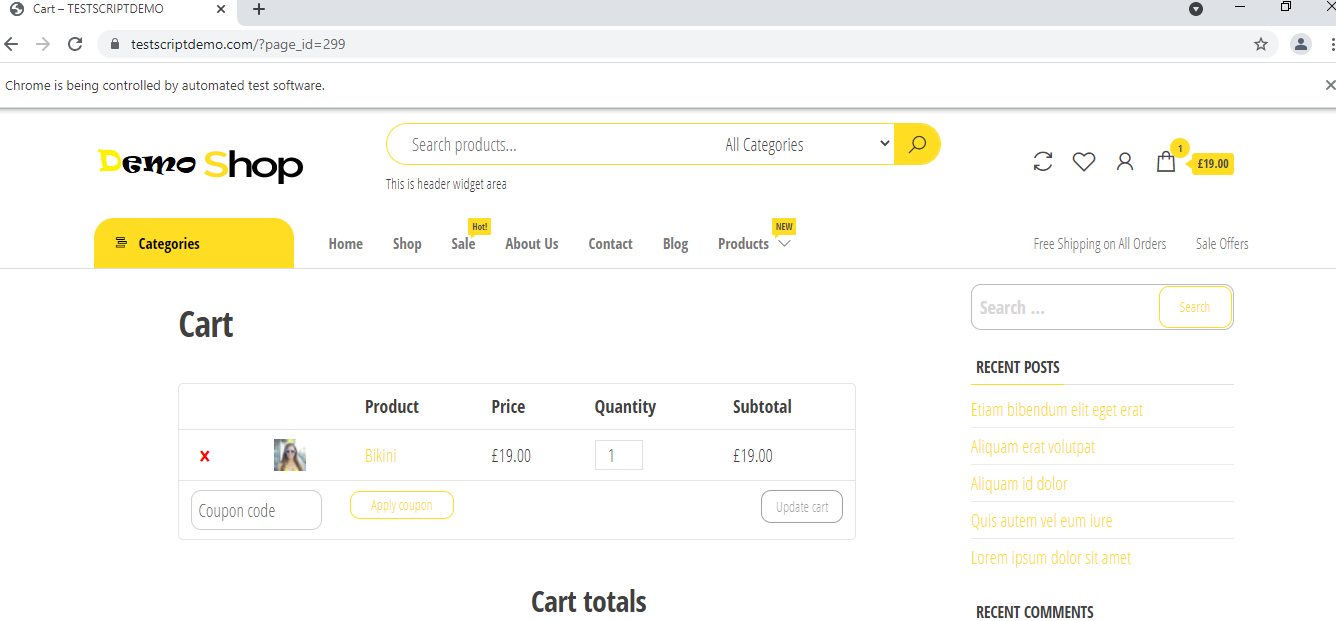Go to Home in the navigation

(346, 244)
